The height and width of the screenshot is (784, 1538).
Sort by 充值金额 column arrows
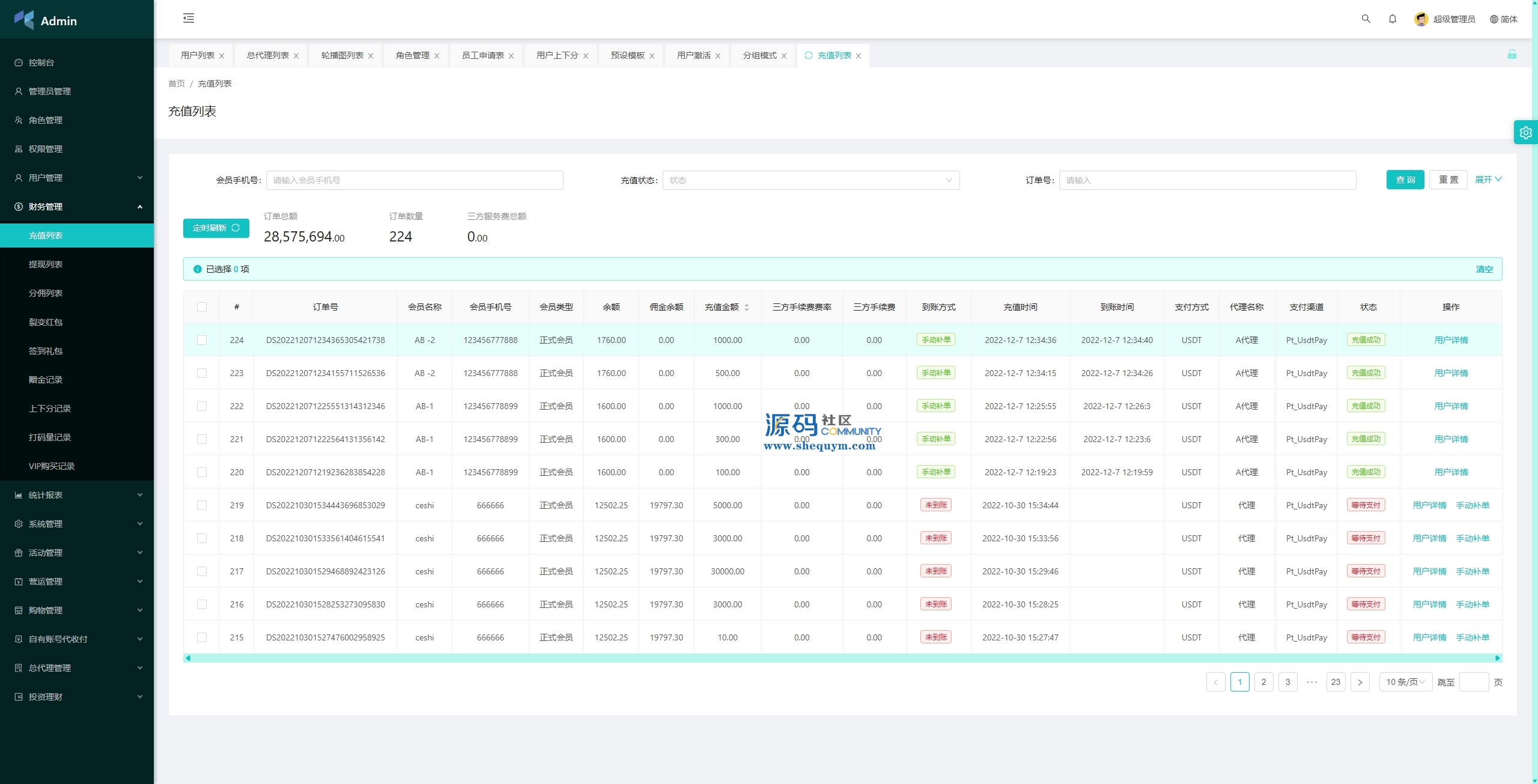tap(747, 307)
